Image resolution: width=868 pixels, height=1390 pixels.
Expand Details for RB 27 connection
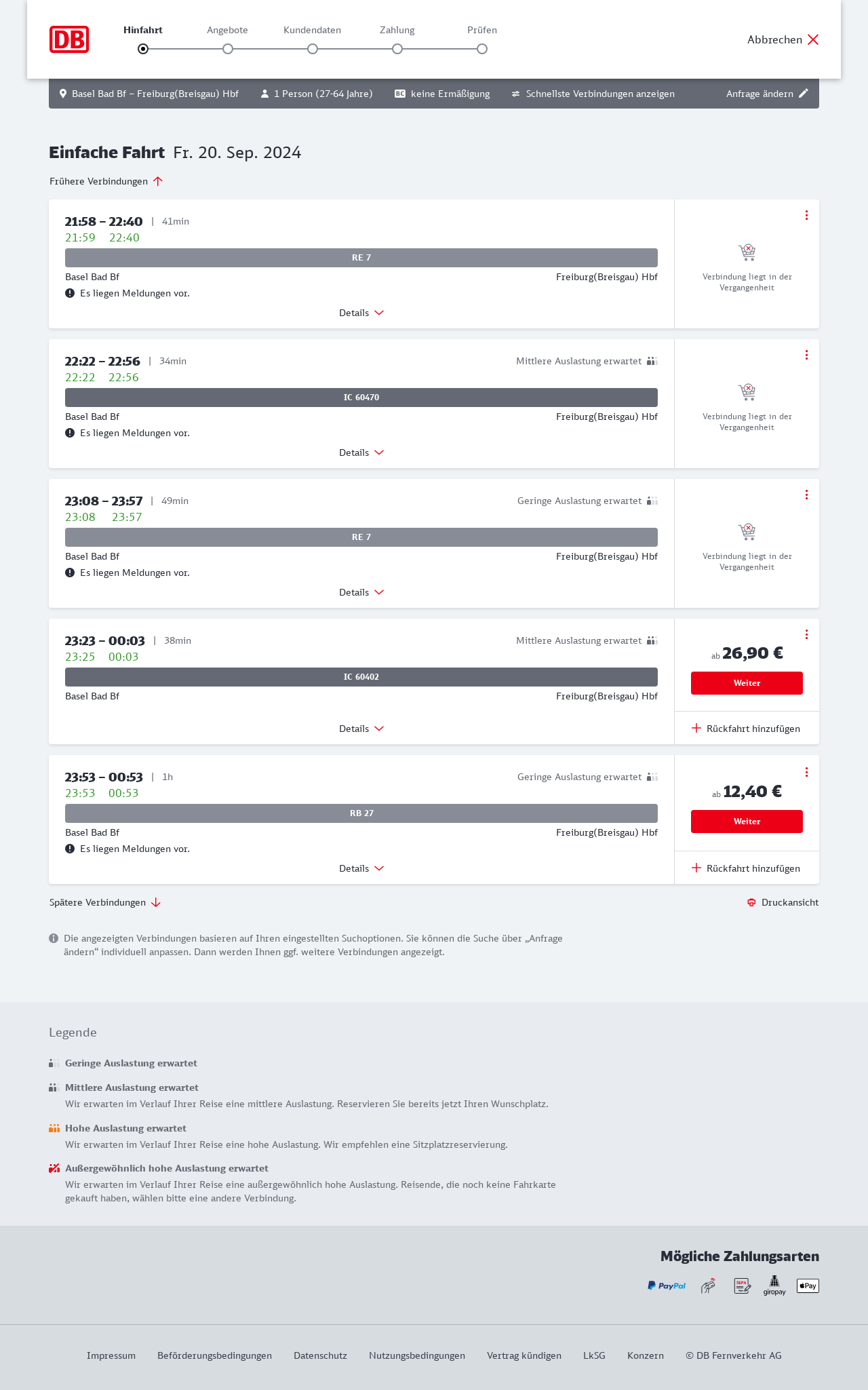pos(361,868)
